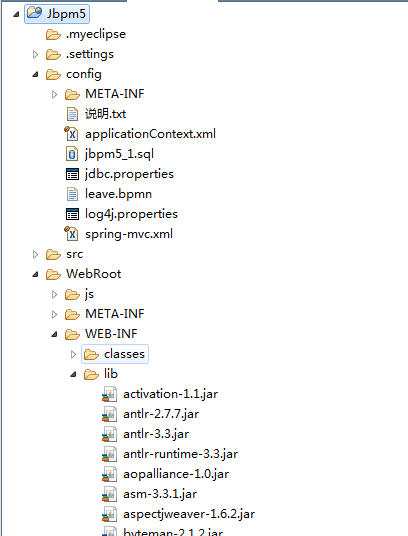The image size is (408, 536).
Task: Click the src folder icon
Action: click(53, 254)
